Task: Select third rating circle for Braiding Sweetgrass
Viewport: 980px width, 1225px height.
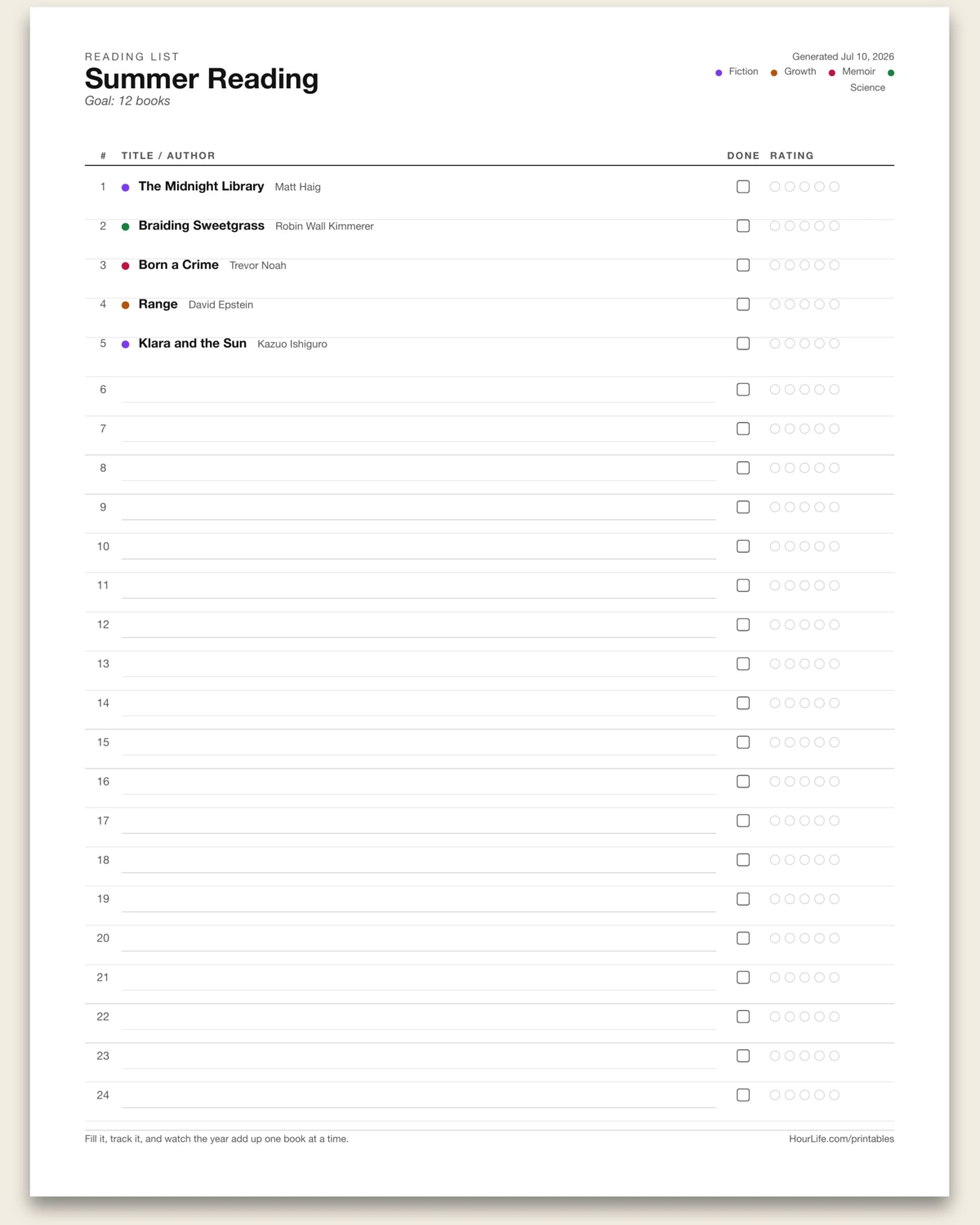Action: [804, 226]
